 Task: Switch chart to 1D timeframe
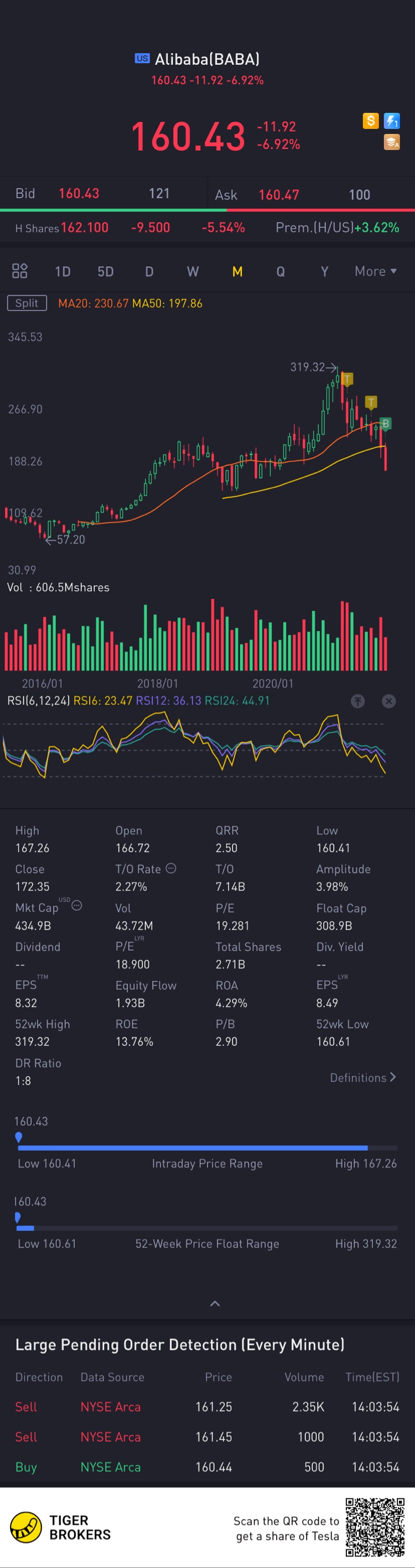(x=63, y=271)
